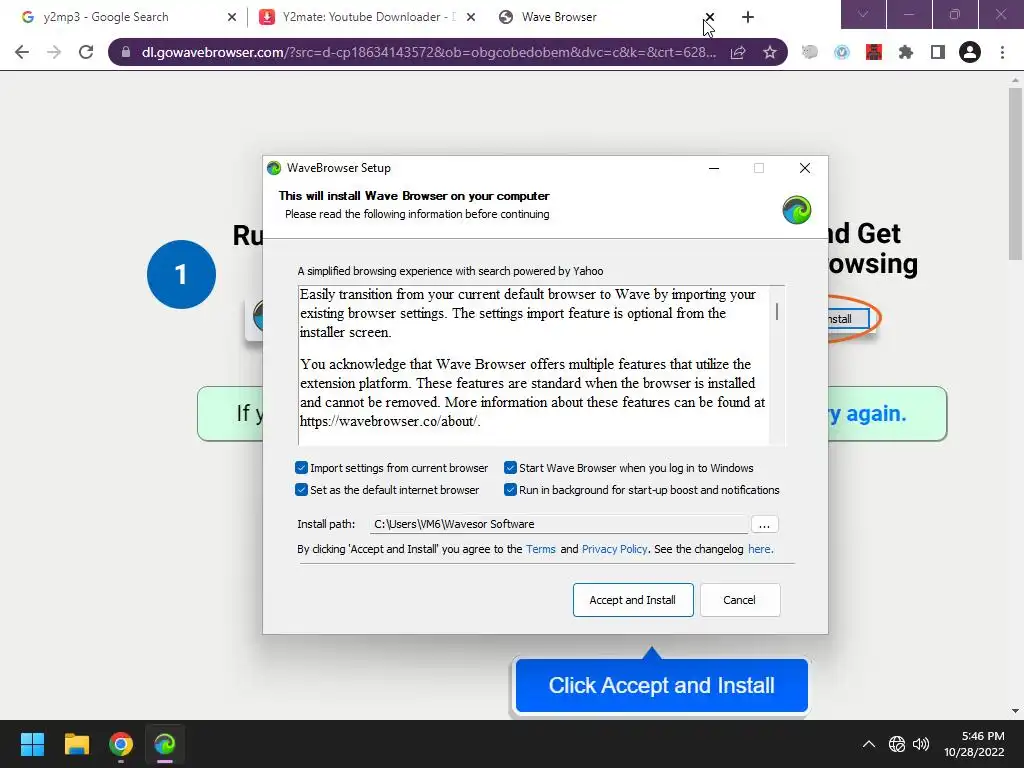1024x768 pixels.
Task: Show hidden system tray icons
Action: tap(869, 744)
